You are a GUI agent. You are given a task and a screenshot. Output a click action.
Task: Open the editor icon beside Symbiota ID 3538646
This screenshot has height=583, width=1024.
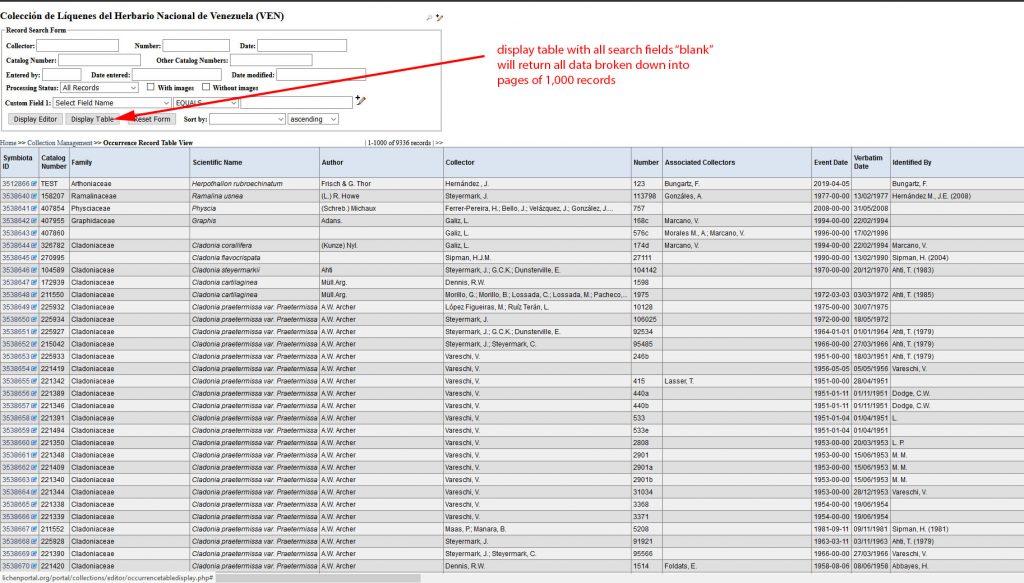pos(34,270)
